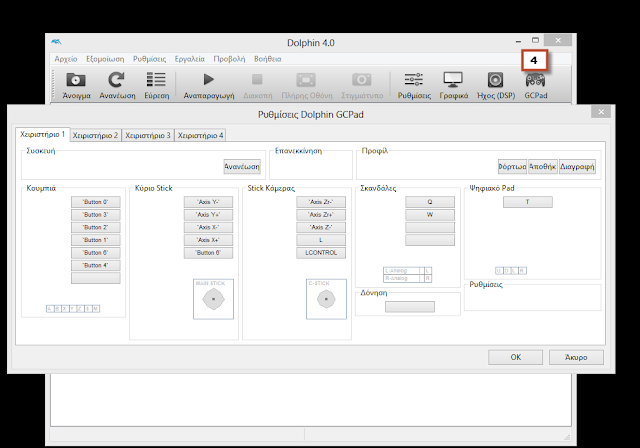This screenshot has width=640, height=448.
Task: Click the 'Axis X-' mapping button
Action: click(208, 227)
